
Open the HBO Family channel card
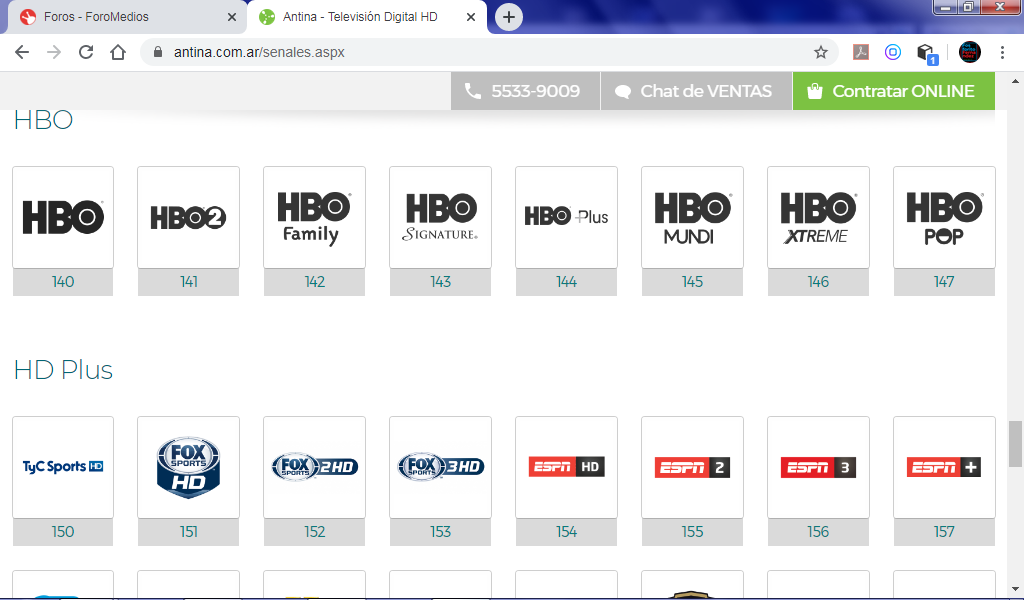click(x=314, y=217)
